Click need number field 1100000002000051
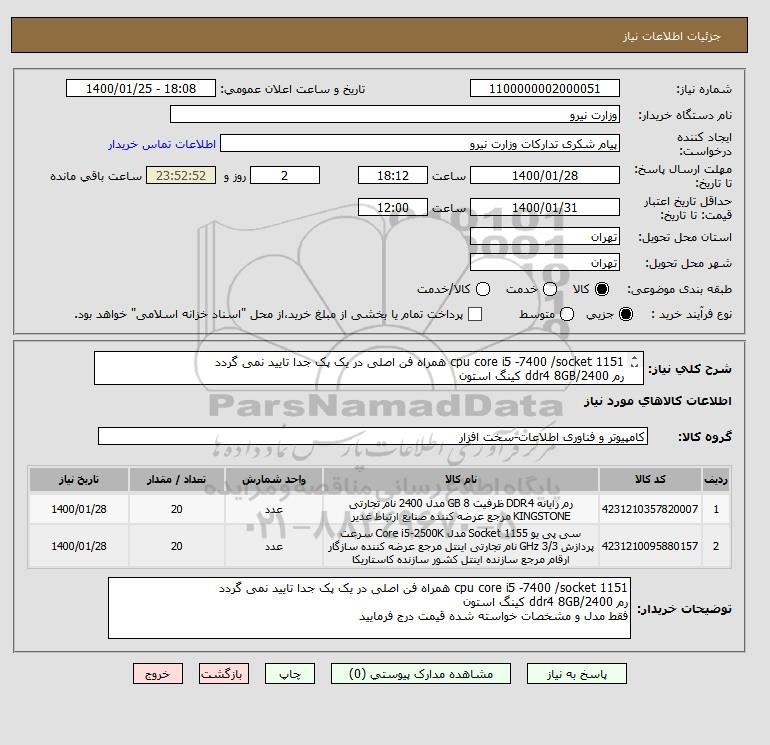This screenshot has width=770, height=745. (545, 89)
